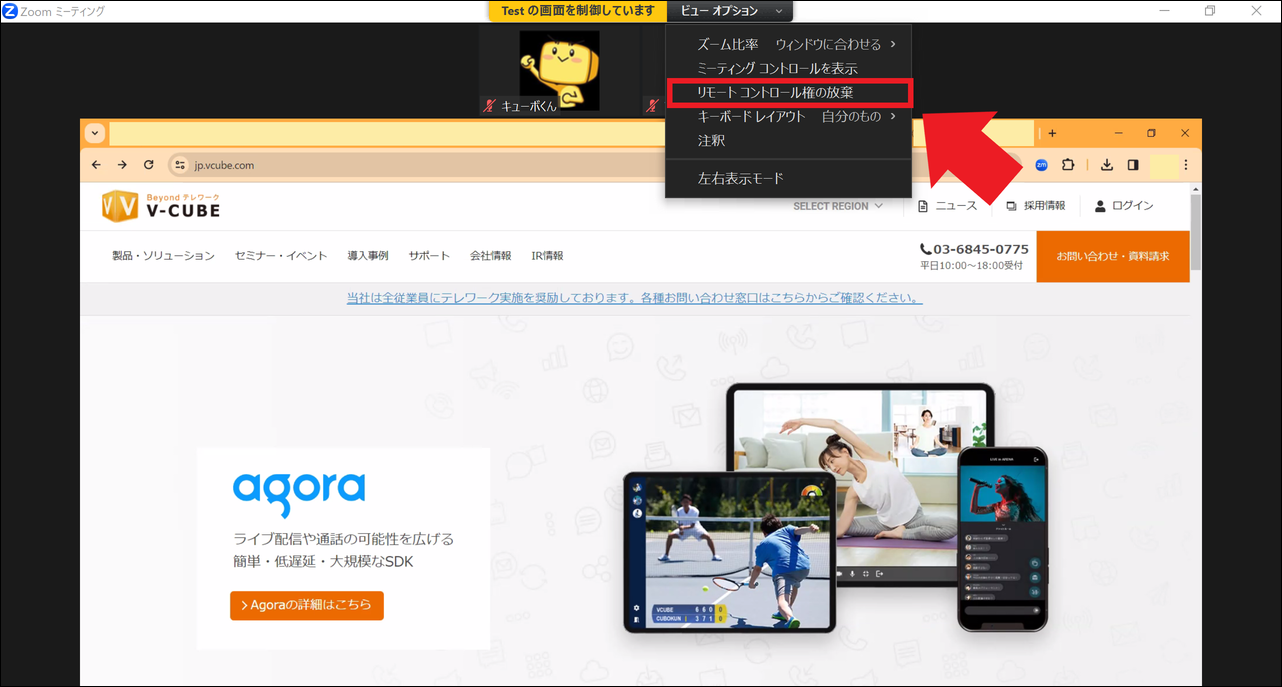Select 左右表示モード menu item
The width and height of the screenshot is (1282, 687).
pyautogui.click(x=789, y=178)
